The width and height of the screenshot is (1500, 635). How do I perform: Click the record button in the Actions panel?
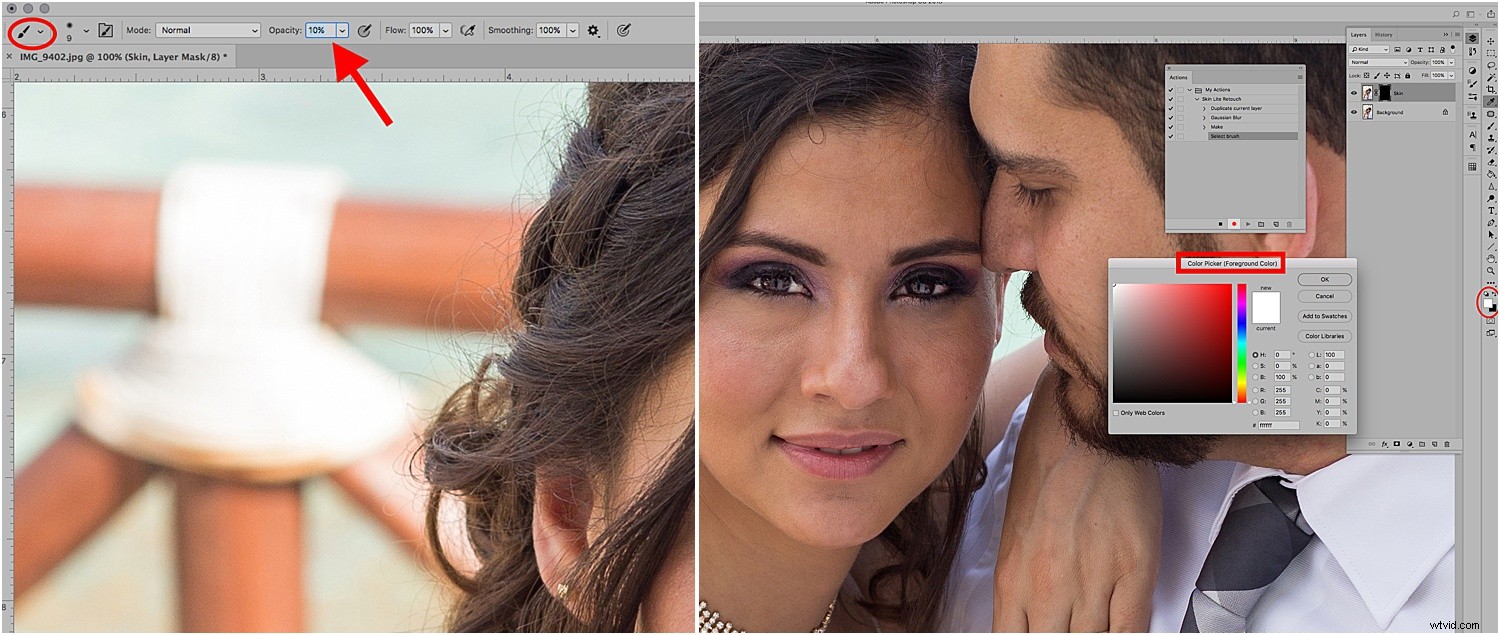pyautogui.click(x=1235, y=224)
